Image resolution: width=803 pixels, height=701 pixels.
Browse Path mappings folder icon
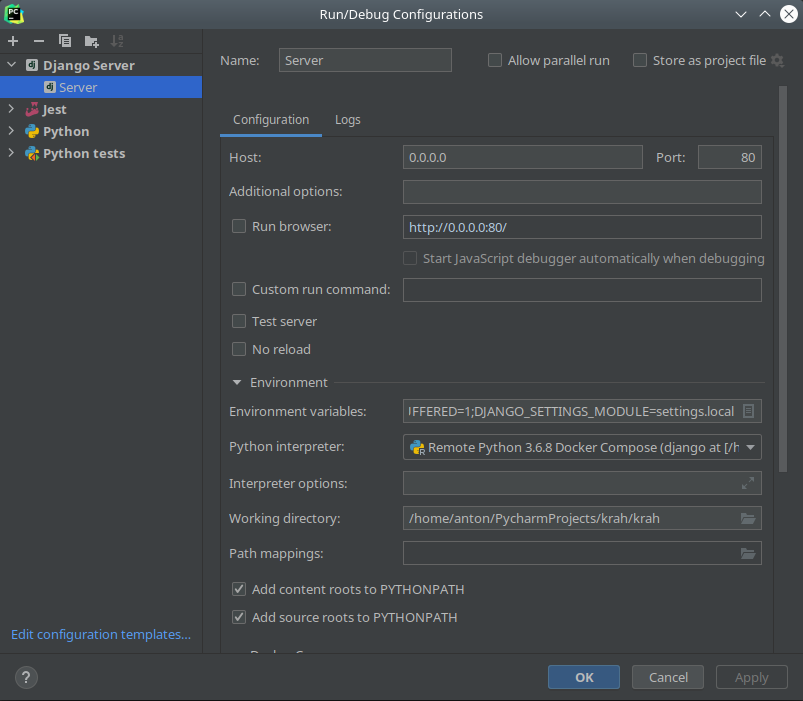coord(748,554)
